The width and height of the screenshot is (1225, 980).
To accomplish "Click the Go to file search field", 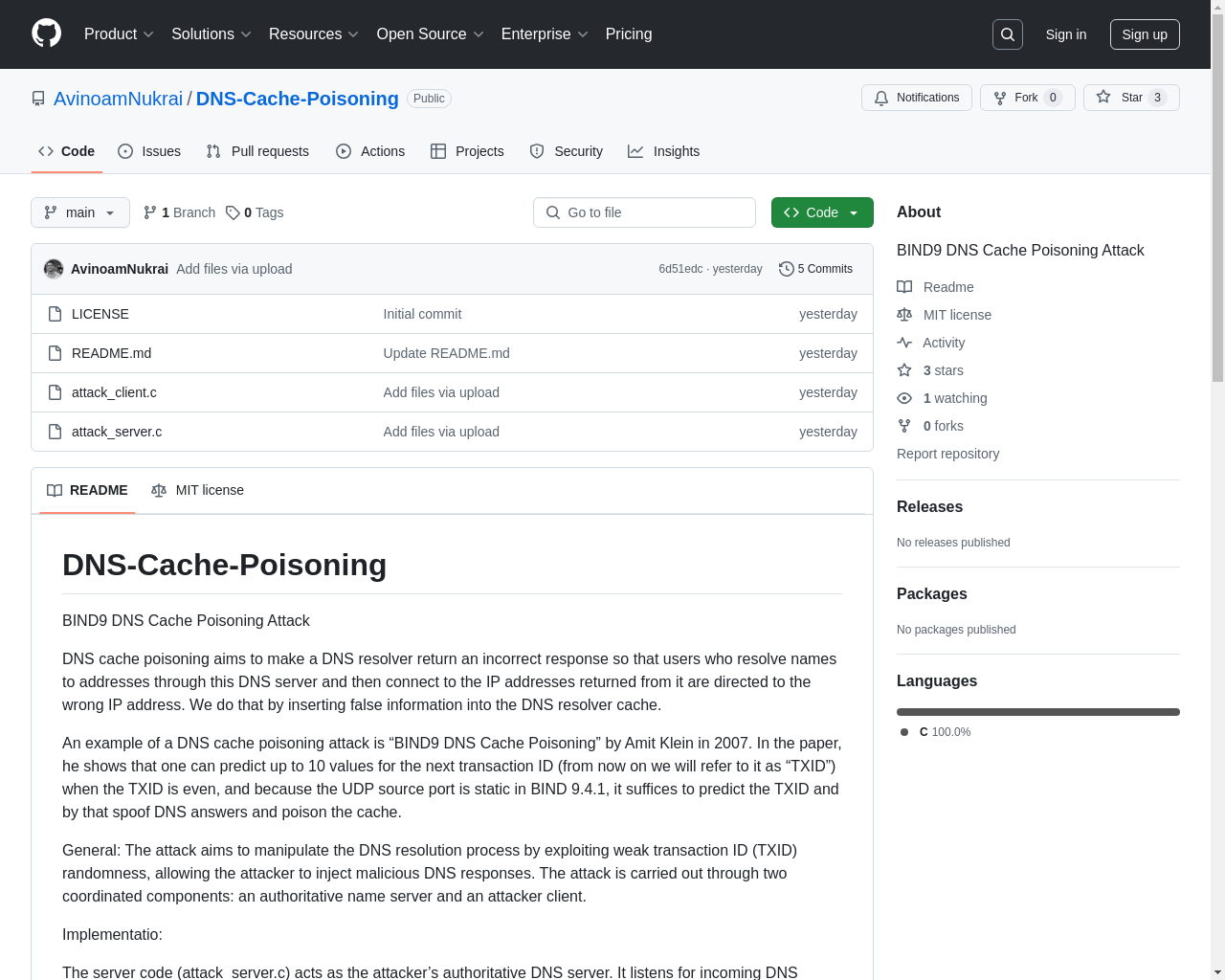I will pos(644,212).
